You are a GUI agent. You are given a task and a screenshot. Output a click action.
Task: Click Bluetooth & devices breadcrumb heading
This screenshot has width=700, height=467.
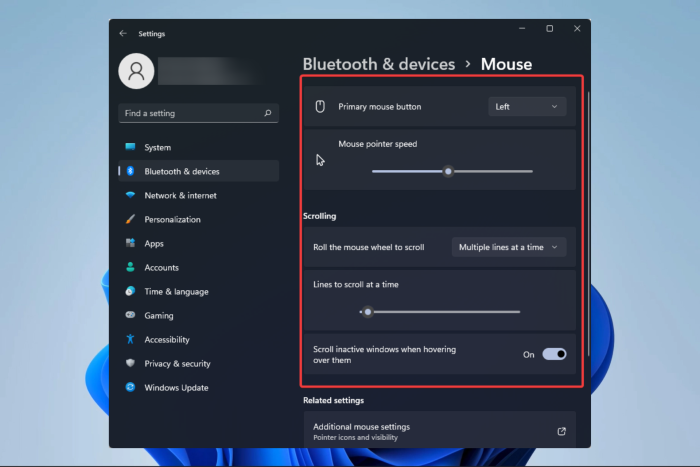click(379, 64)
